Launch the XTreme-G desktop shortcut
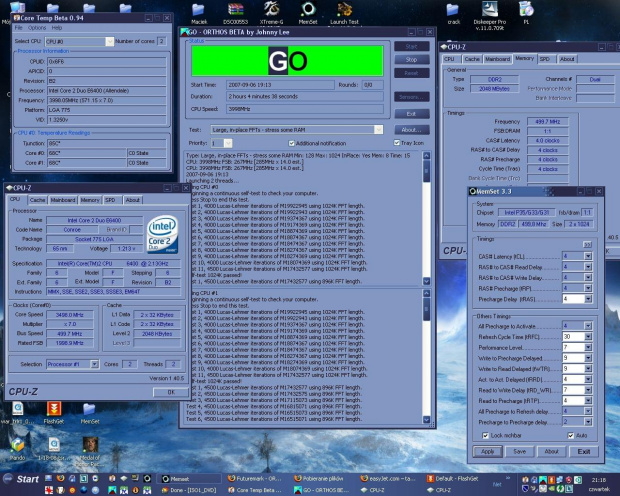620x496 pixels. click(x=271, y=13)
